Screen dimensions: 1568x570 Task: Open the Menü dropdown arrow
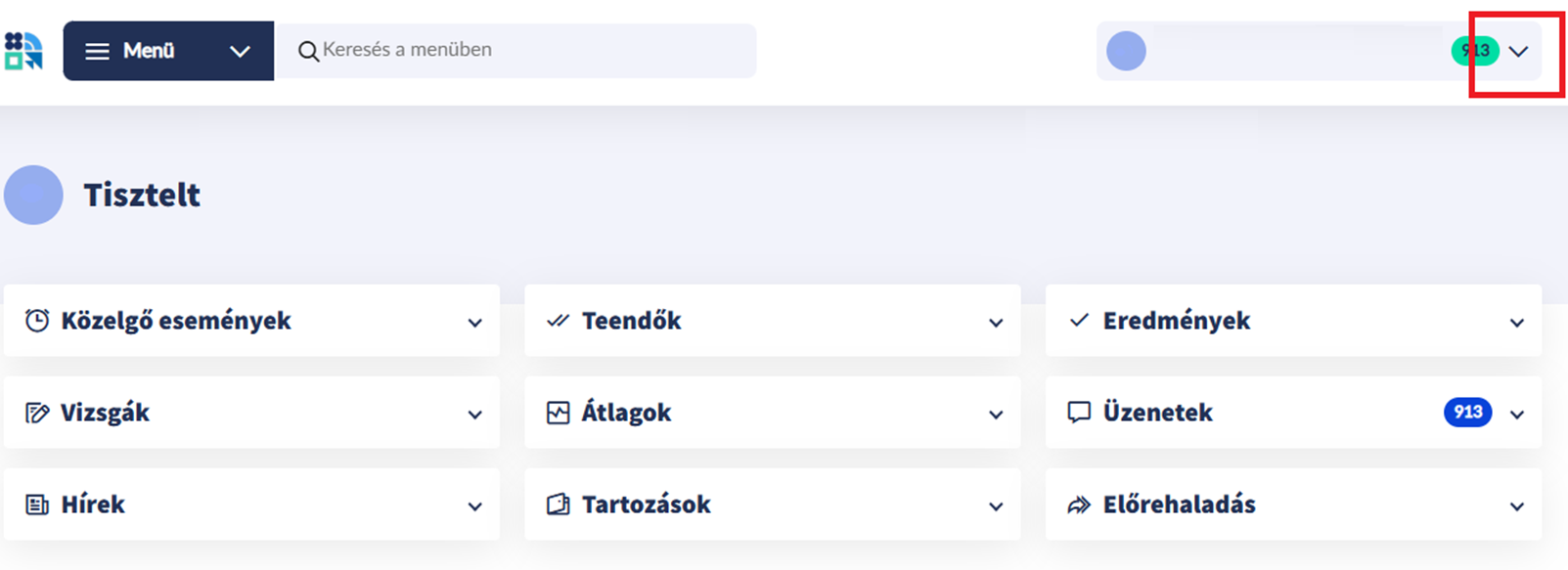pos(240,51)
